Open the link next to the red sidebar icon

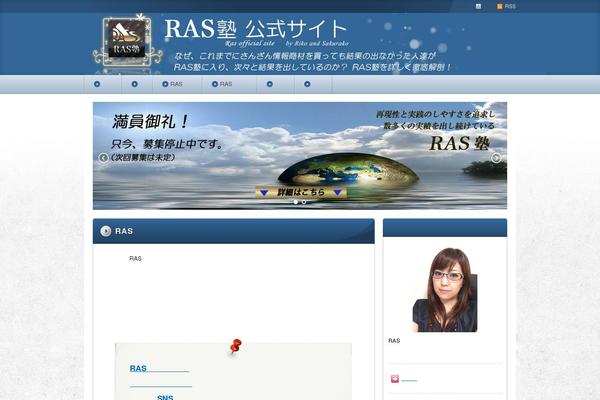409,380
